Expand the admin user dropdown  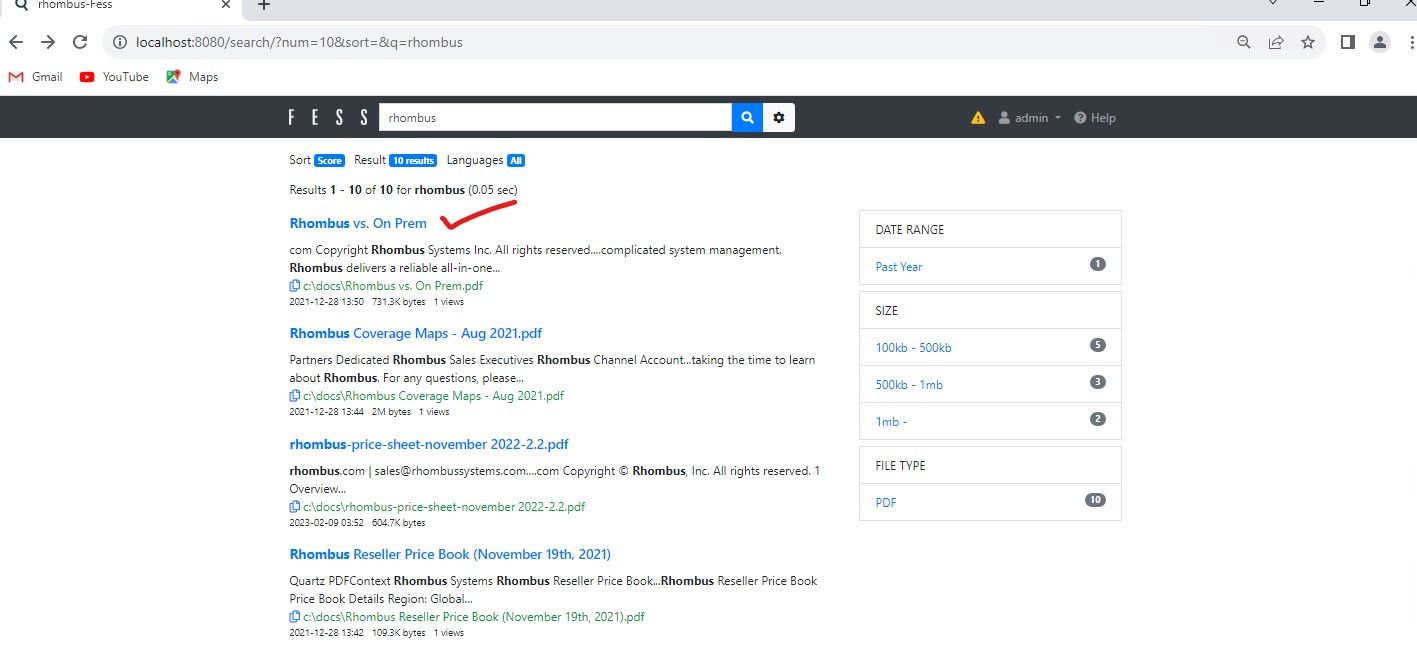tap(1030, 118)
